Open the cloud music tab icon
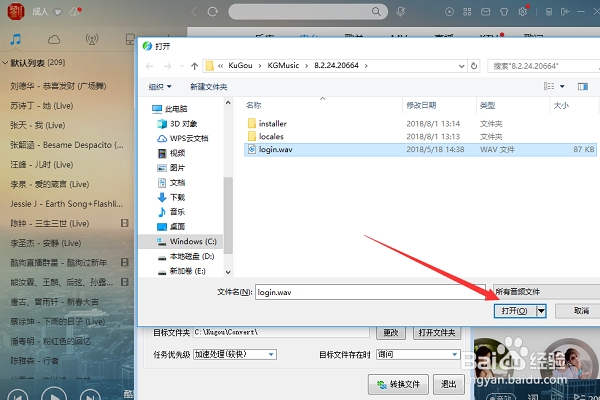Viewport: 600px width, 400px height. 54,39
